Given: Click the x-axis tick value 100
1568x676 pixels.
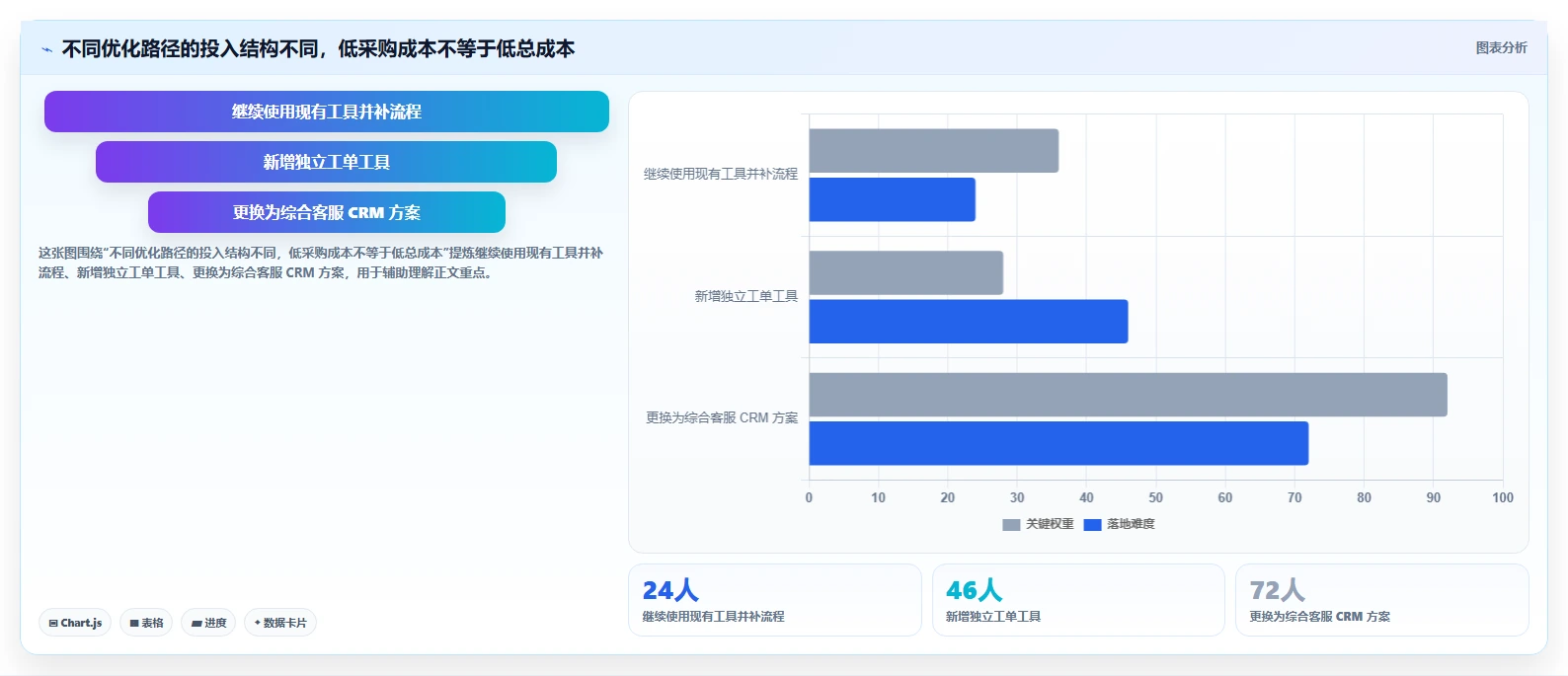Looking at the screenshot, I should (x=1503, y=497).
